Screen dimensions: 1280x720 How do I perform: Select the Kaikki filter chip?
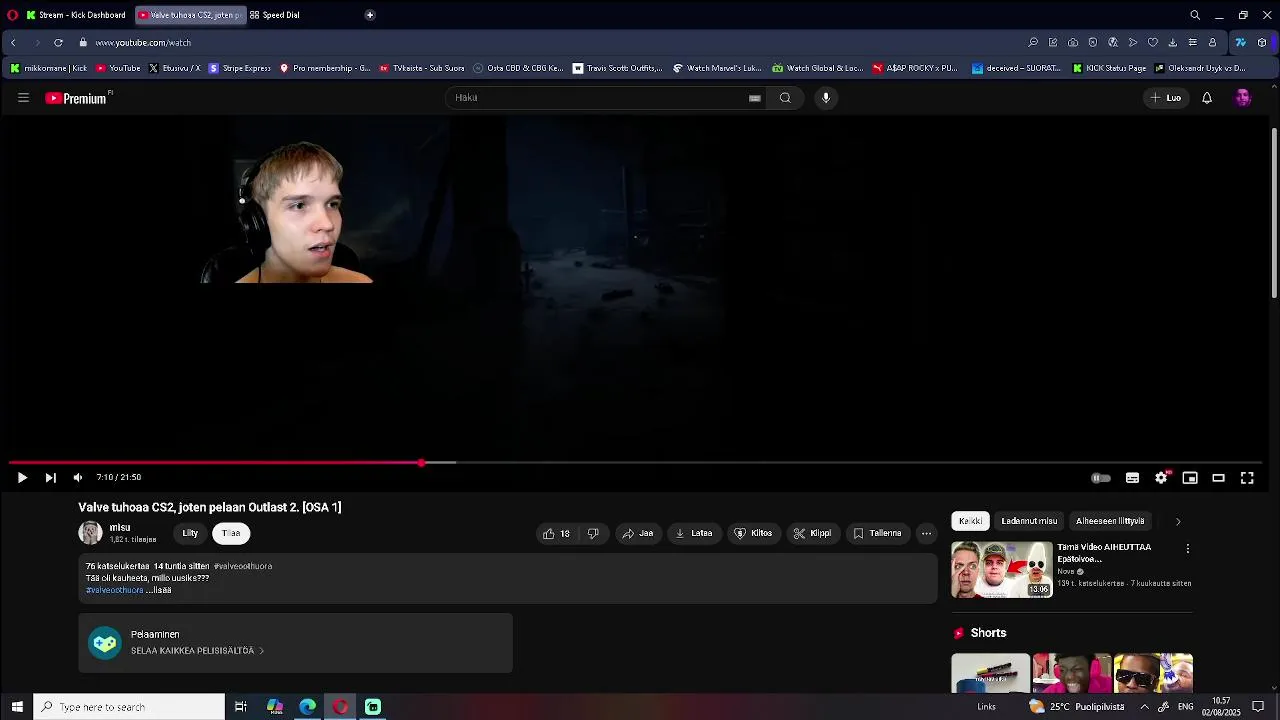(970, 521)
